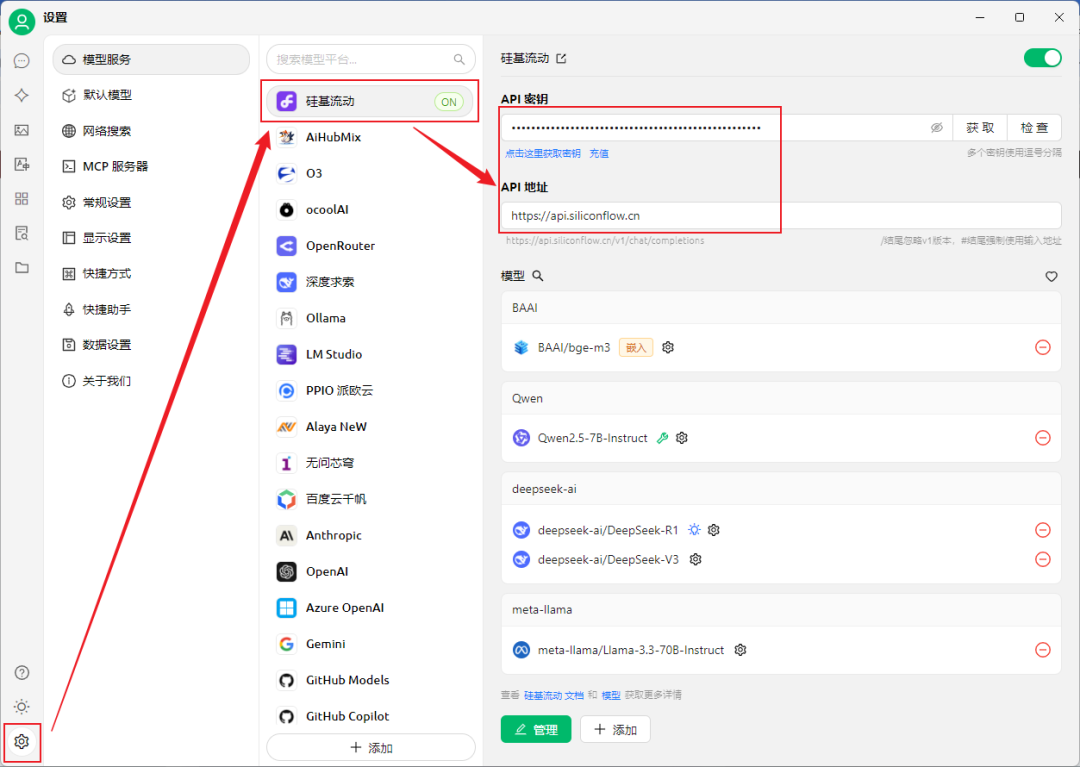Follow the 充值 link
1080x767 pixels.
coord(599,154)
